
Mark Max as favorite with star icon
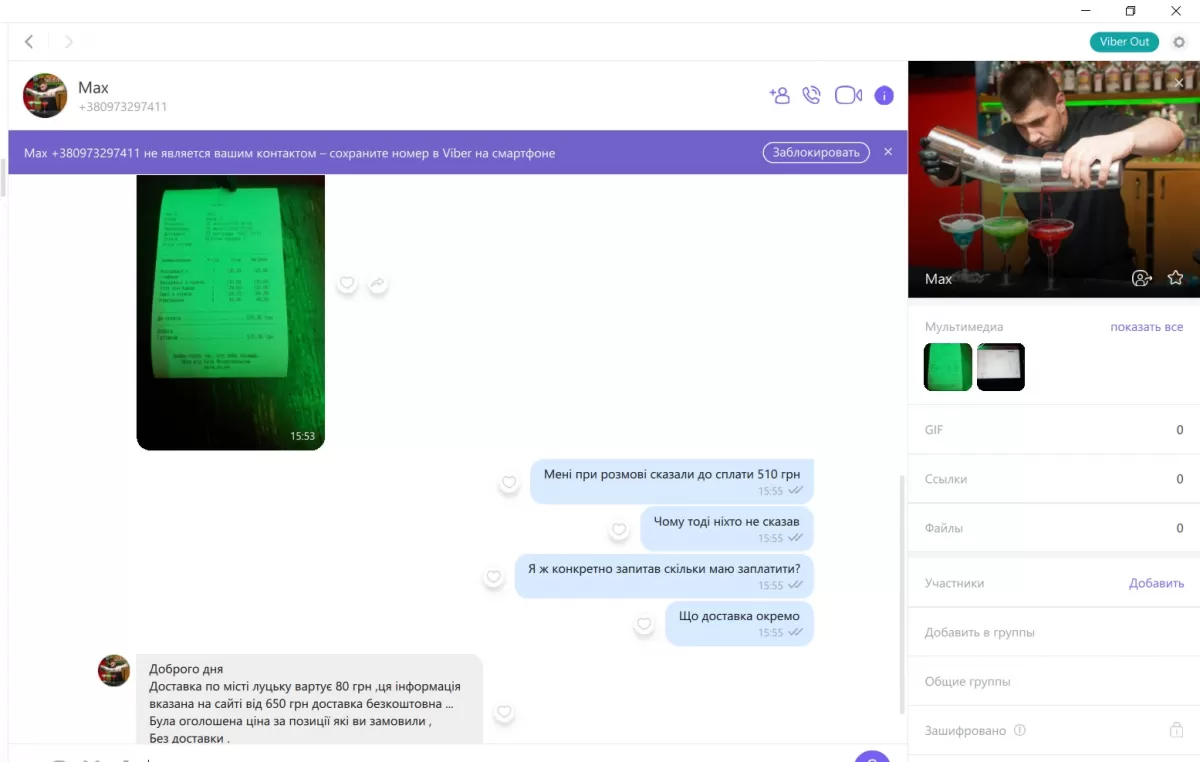point(1175,278)
